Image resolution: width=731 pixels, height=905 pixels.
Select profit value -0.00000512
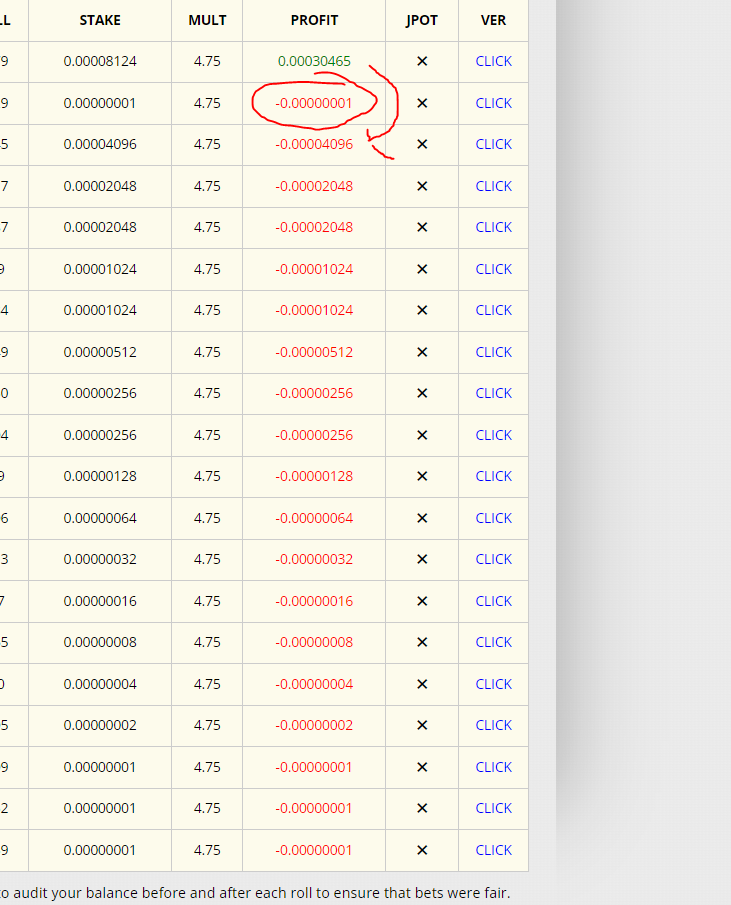(x=314, y=352)
